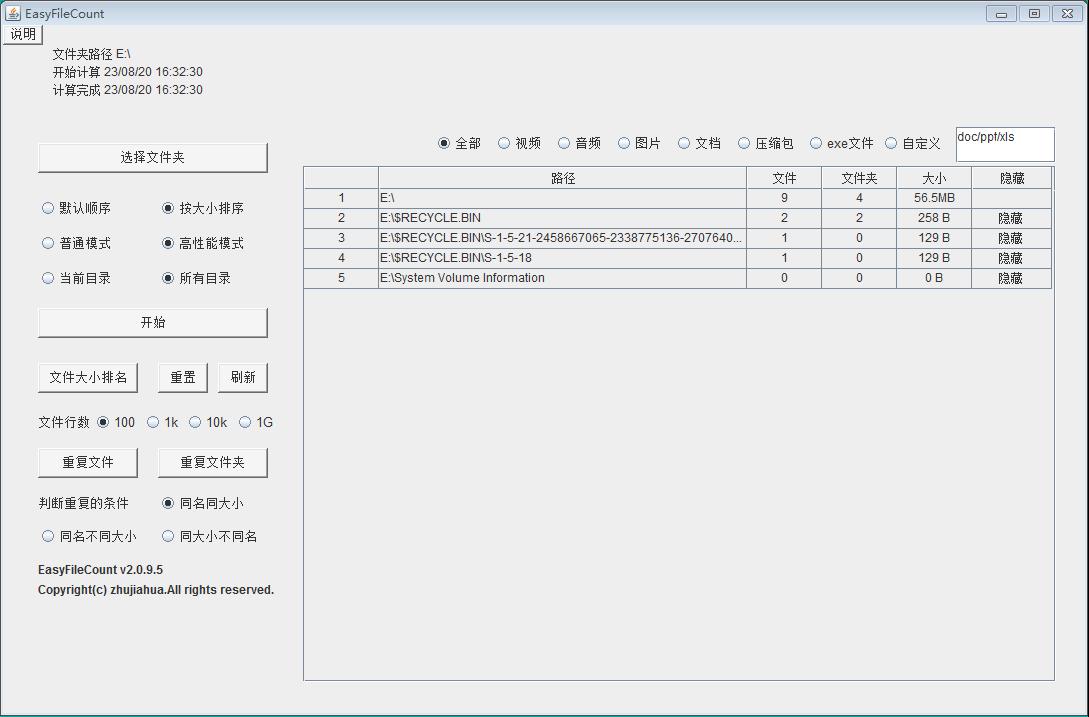Click the 选择文件夹 button

pos(152,158)
